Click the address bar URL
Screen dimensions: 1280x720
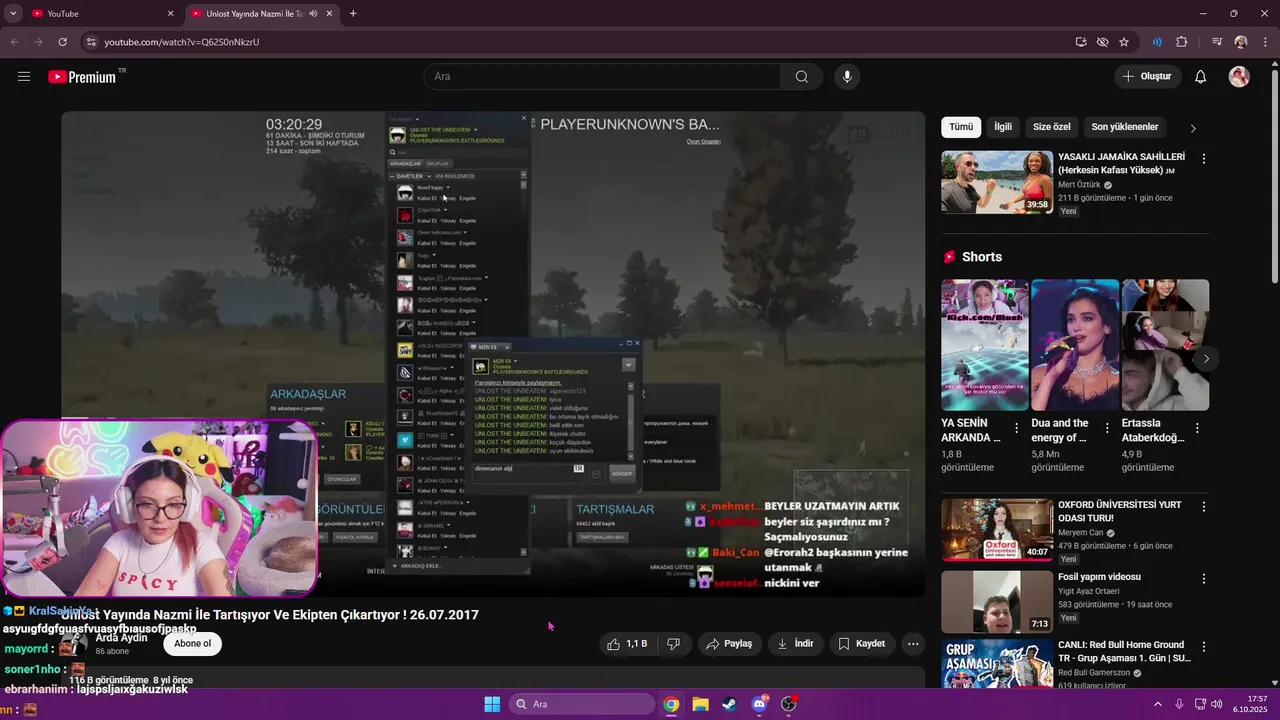(182, 42)
